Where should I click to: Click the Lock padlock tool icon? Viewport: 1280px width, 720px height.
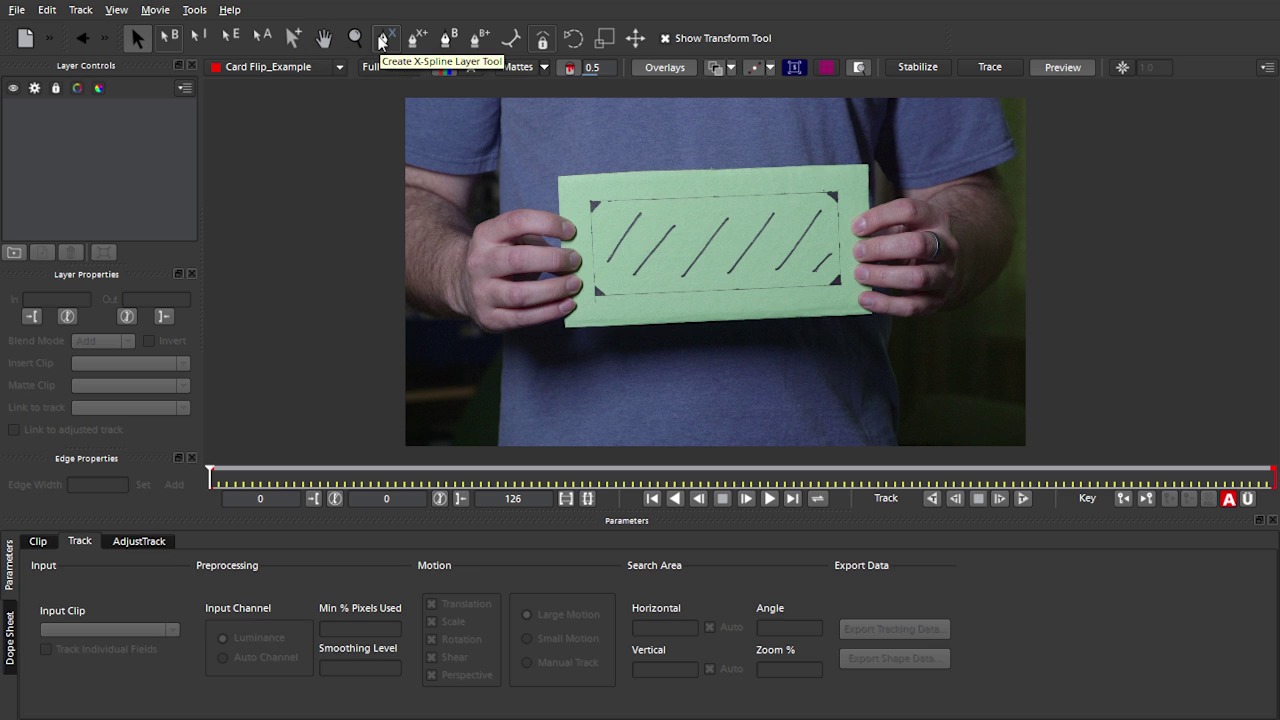click(x=542, y=39)
